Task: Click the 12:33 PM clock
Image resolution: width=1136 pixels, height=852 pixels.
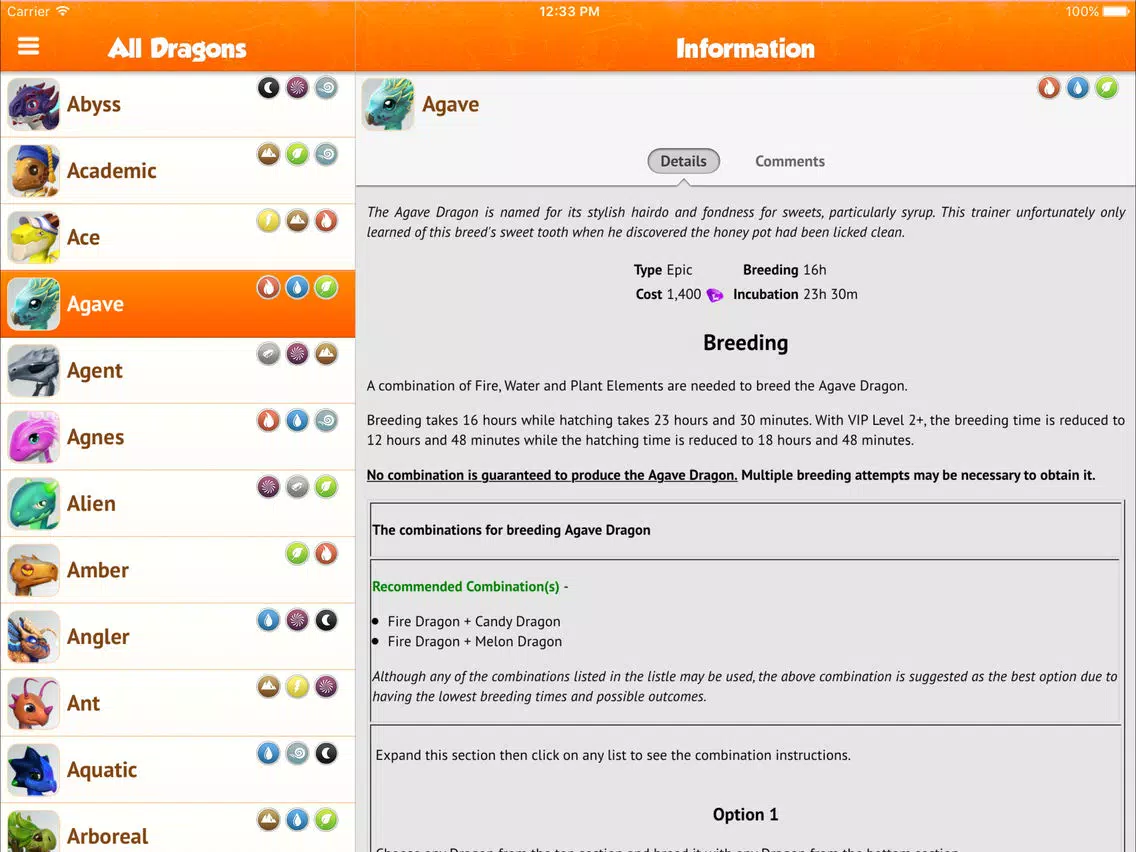Action: 569,12
